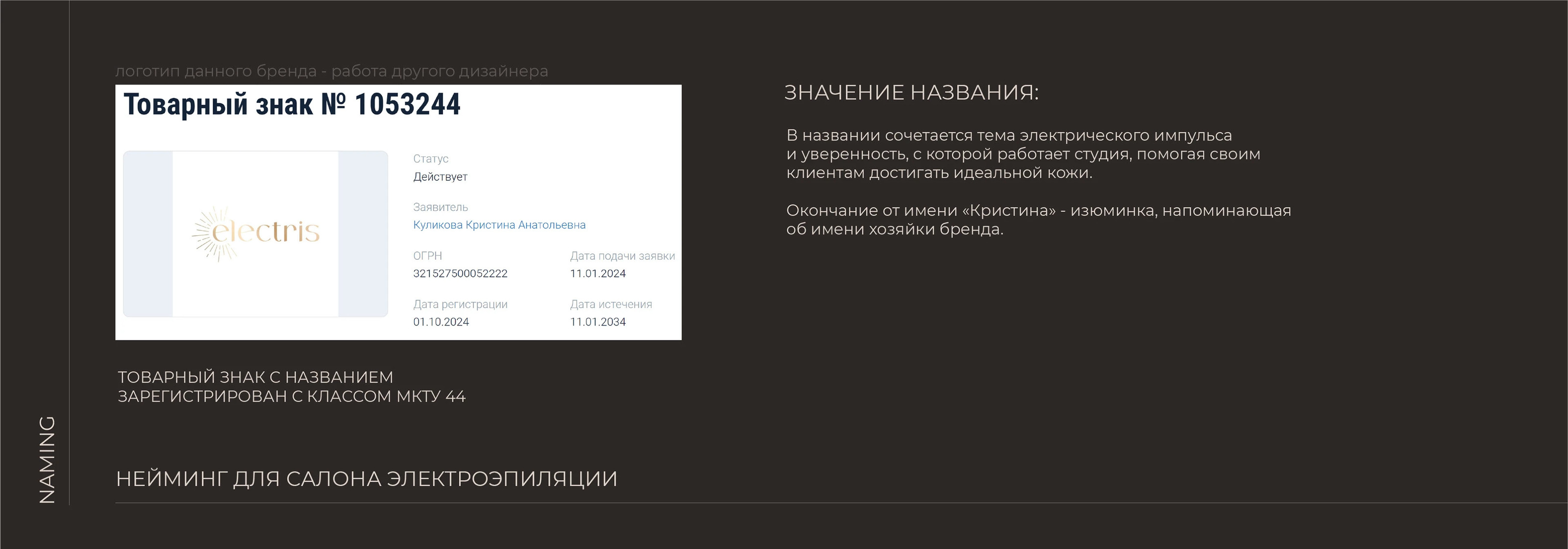Click the Дата истечения label
The height and width of the screenshot is (549, 1568).
(x=611, y=304)
